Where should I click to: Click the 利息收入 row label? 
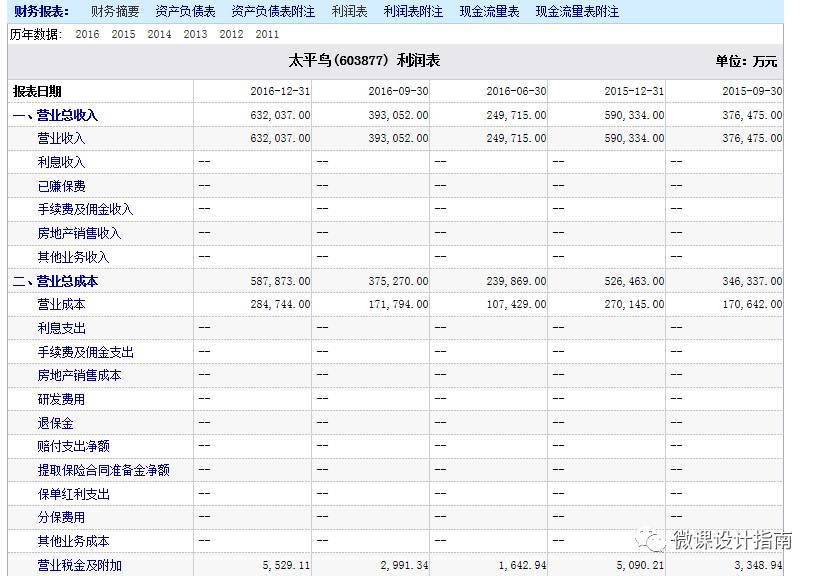click(x=61, y=162)
